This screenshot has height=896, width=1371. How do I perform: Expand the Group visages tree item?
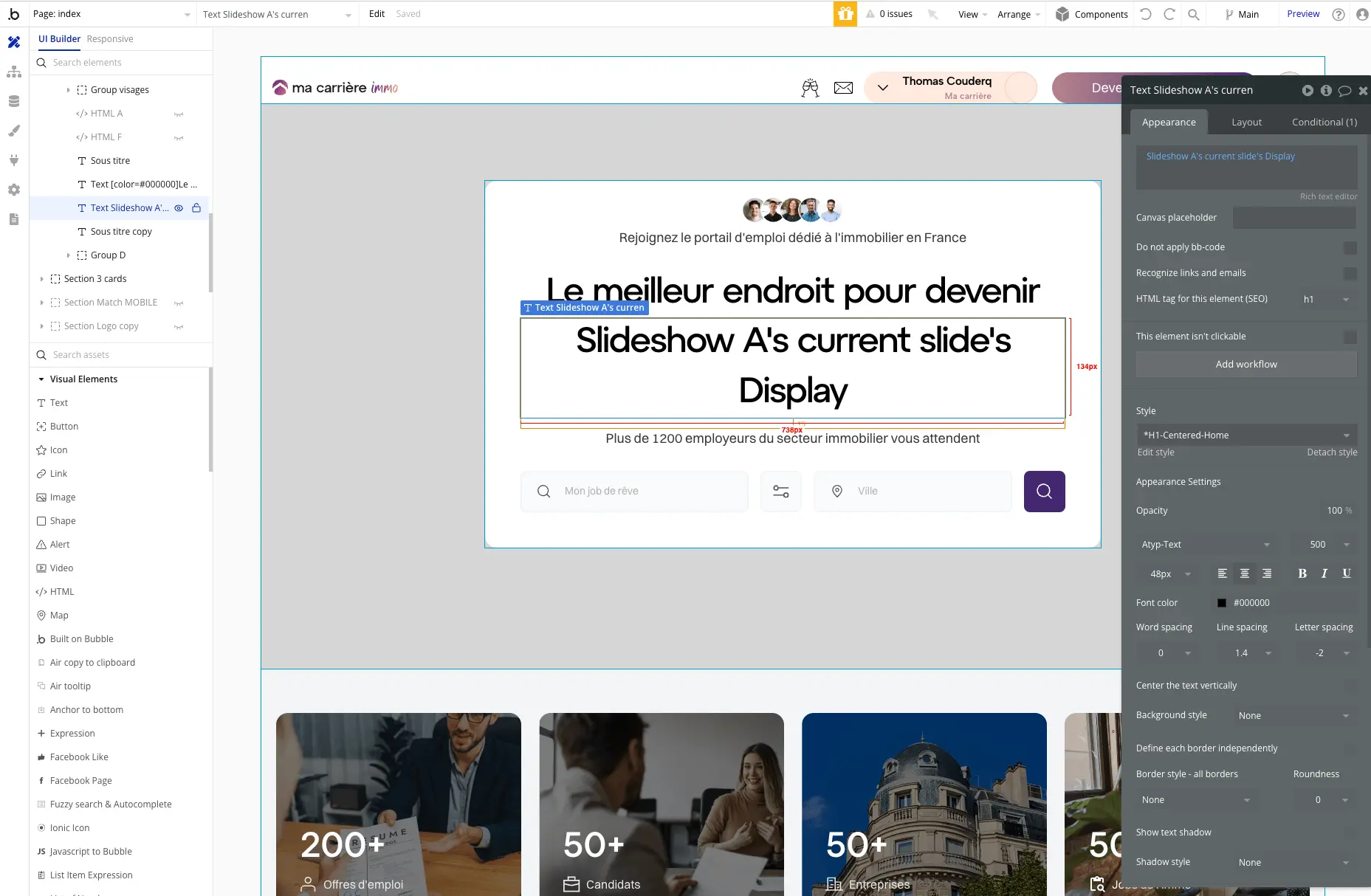click(69, 90)
